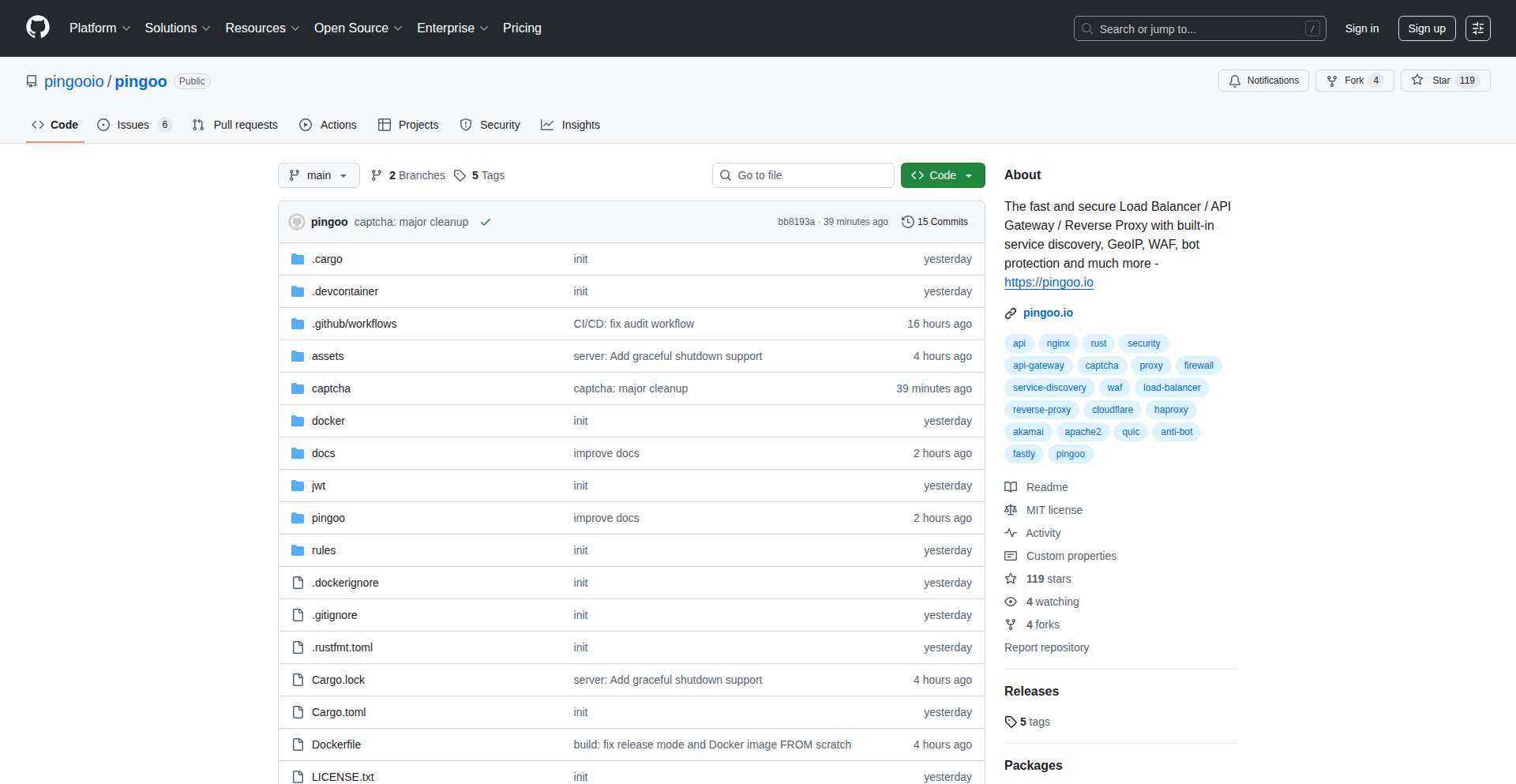Select the rust topic tag
The height and width of the screenshot is (784, 1516).
[1098, 343]
